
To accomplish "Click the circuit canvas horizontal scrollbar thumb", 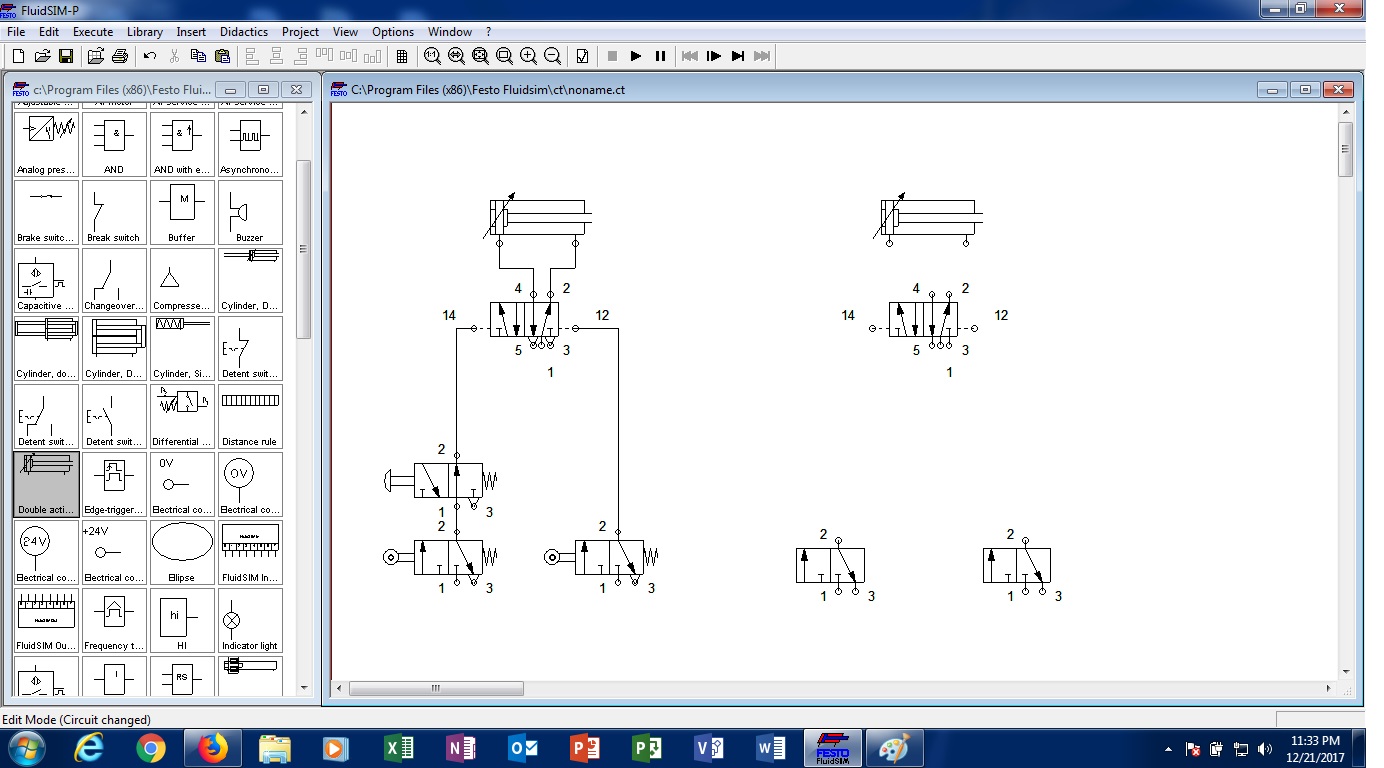I will [436, 688].
